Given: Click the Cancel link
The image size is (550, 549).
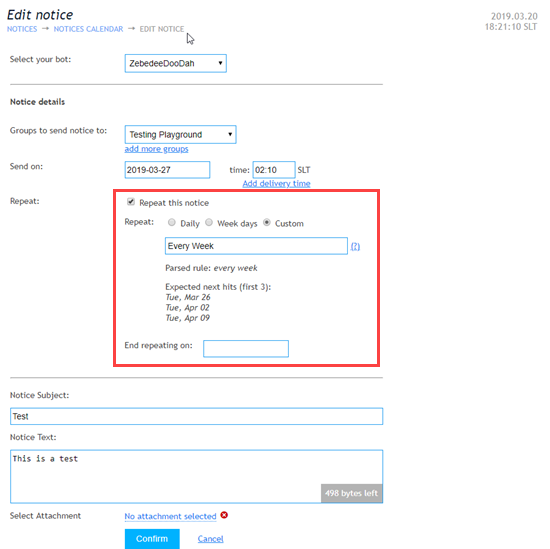Looking at the screenshot, I should [x=210, y=539].
